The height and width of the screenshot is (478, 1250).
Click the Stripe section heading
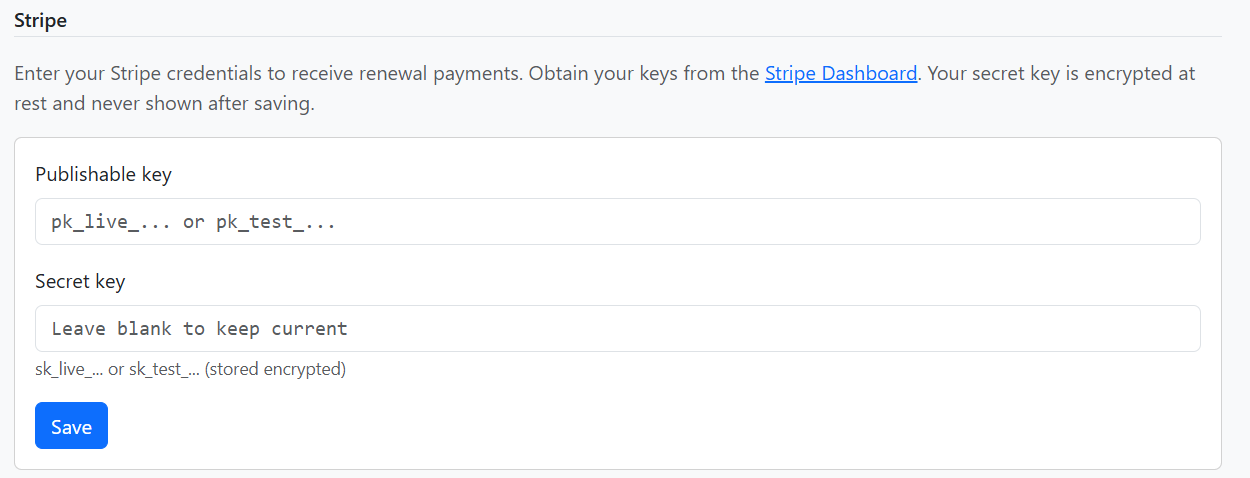click(40, 20)
